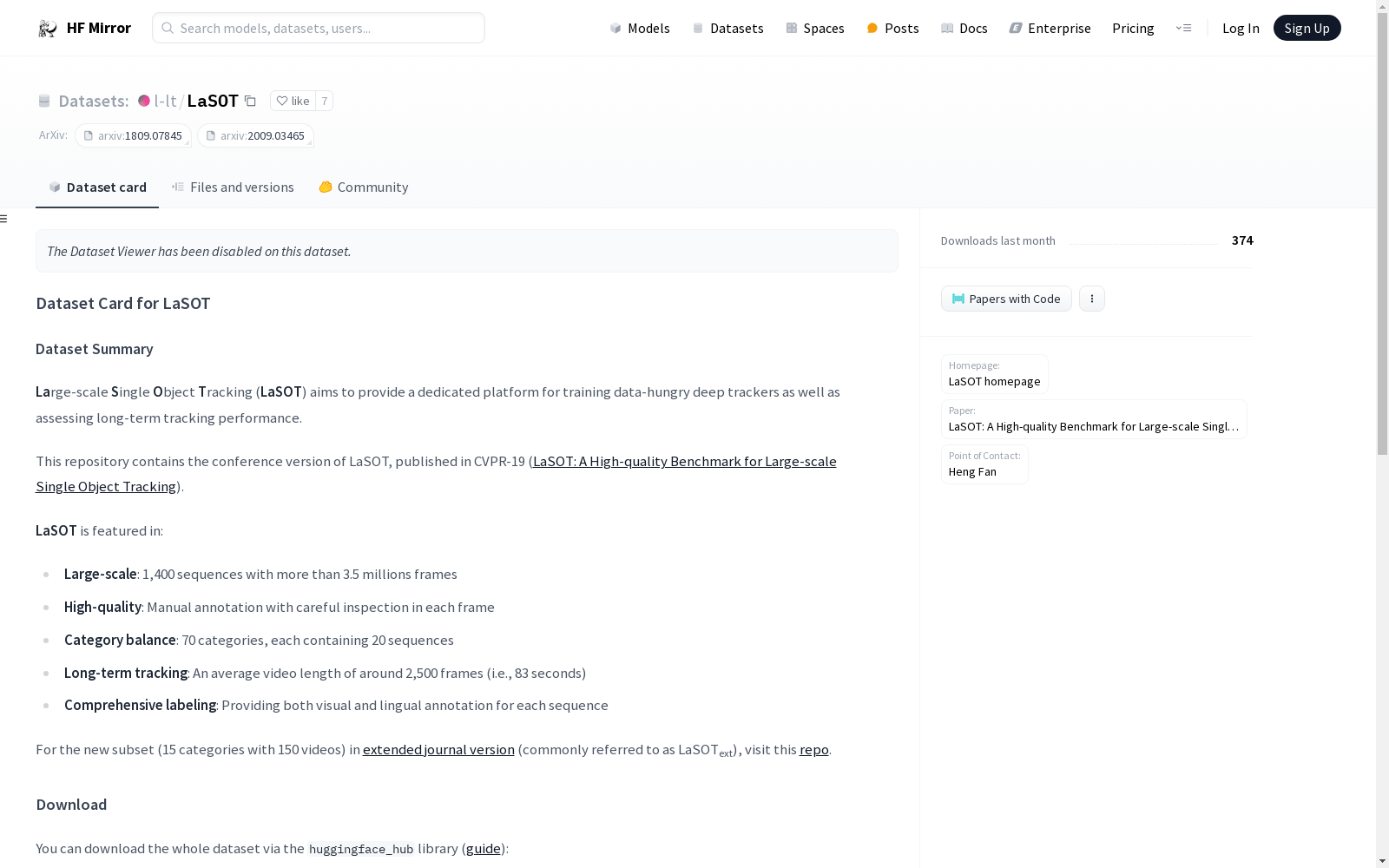1389x868 pixels.
Task: Click the Downloads last month value 374
Action: [1242, 240]
